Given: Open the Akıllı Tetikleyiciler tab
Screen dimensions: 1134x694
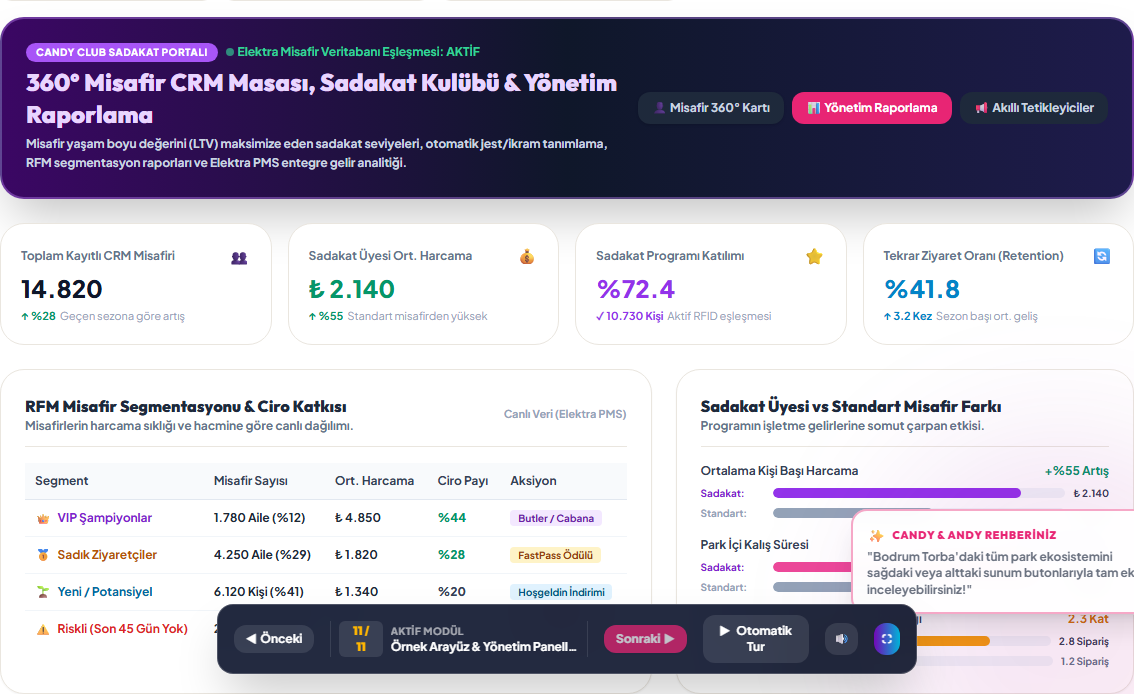Looking at the screenshot, I should coord(1033,108).
